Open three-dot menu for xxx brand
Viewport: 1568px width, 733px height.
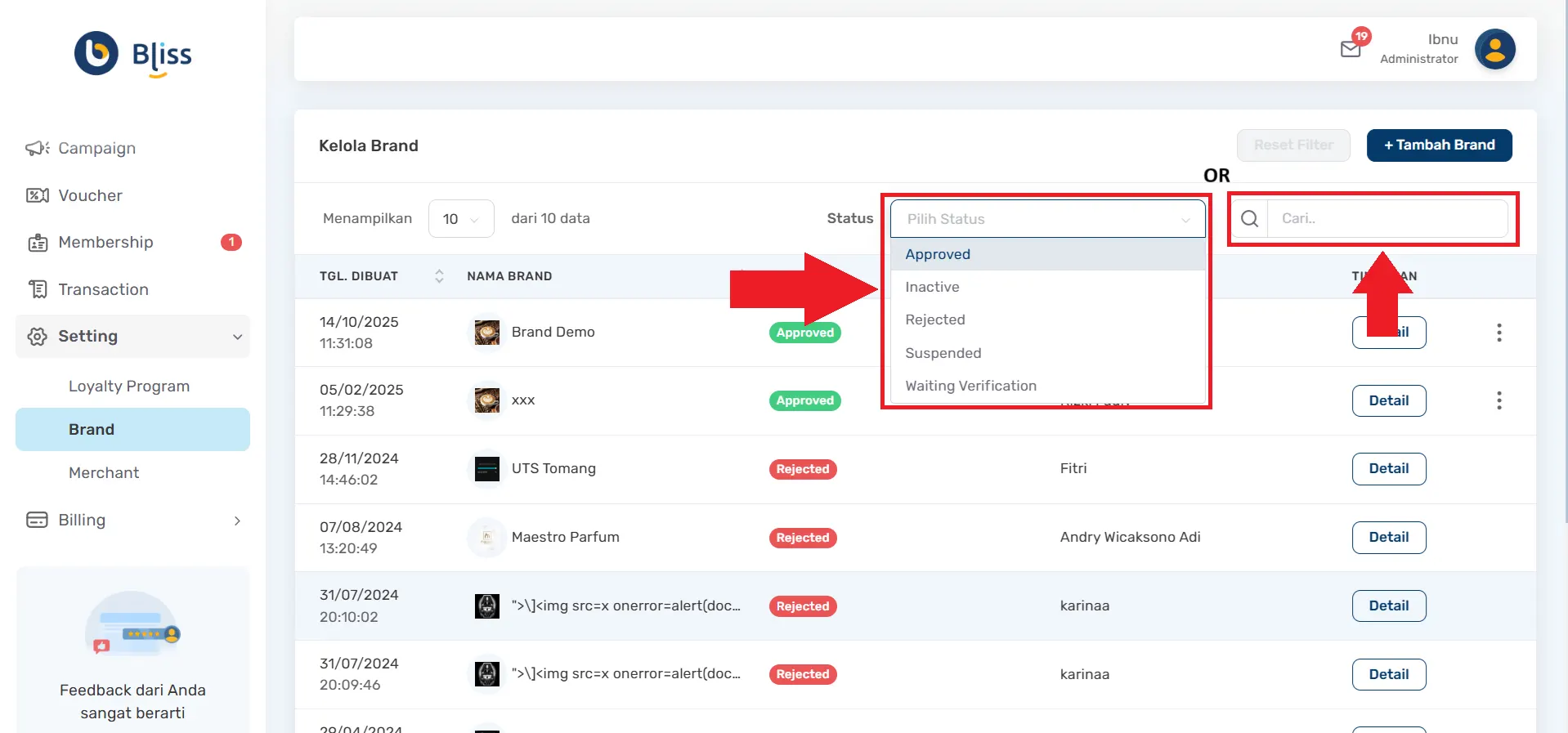point(1499,400)
